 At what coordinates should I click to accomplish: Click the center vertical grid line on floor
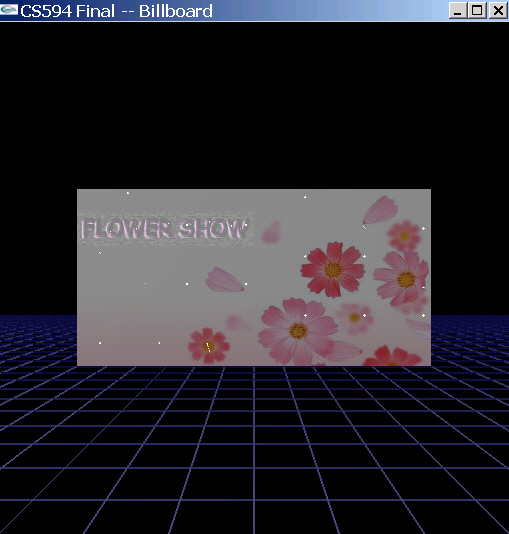pyautogui.click(x=254, y=450)
